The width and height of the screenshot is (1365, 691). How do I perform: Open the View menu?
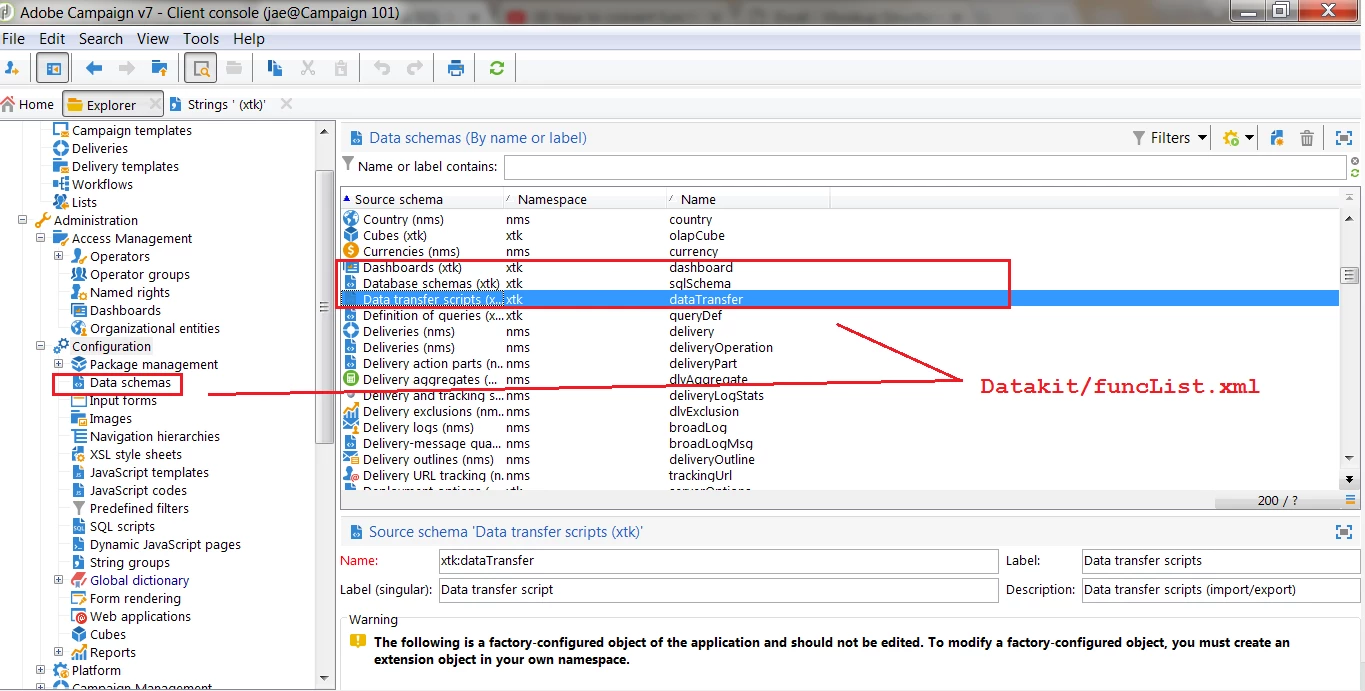[153, 39]
